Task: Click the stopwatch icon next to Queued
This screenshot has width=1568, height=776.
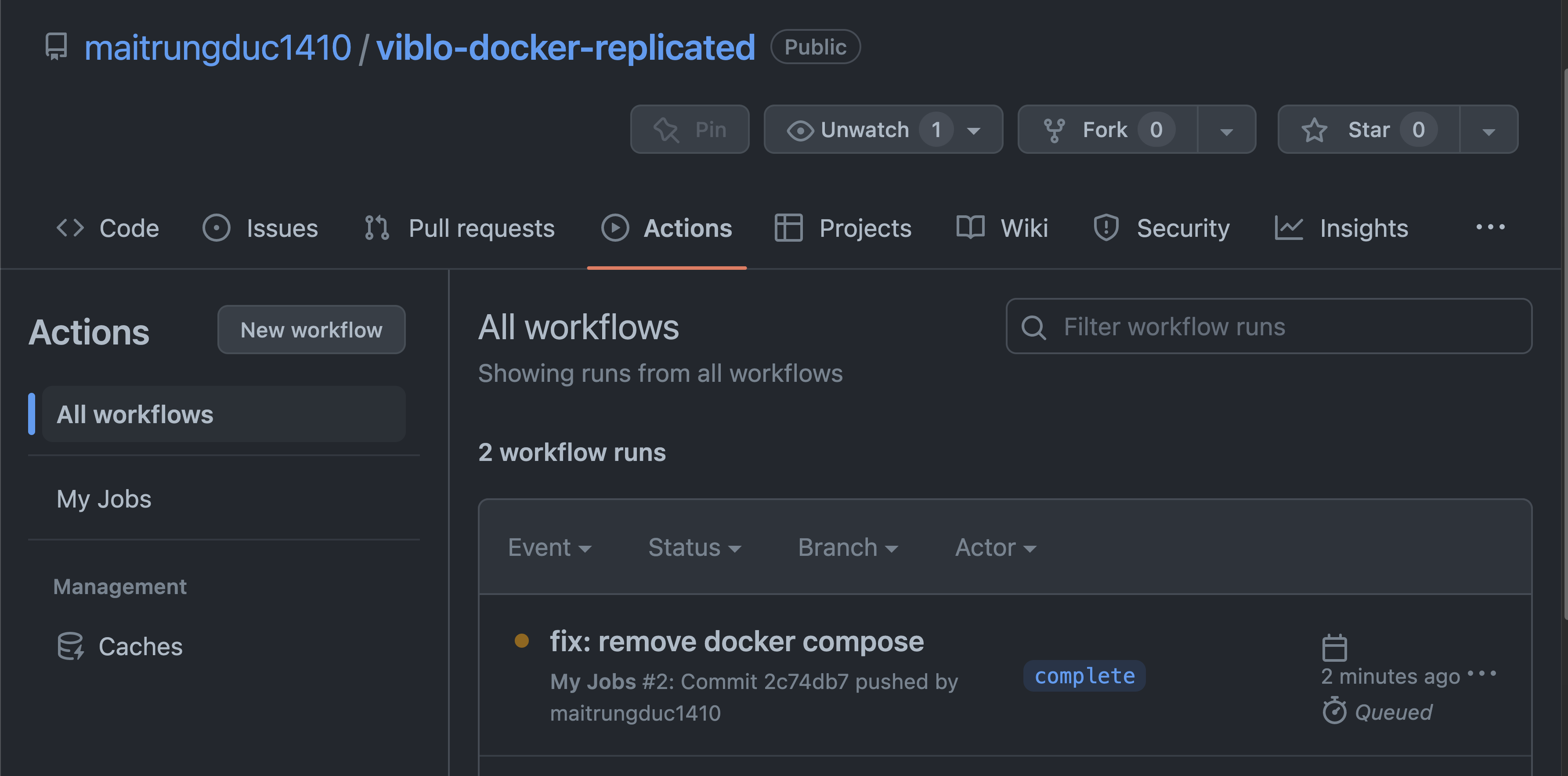Action: pyautogui.click(x=1334, y=711)
